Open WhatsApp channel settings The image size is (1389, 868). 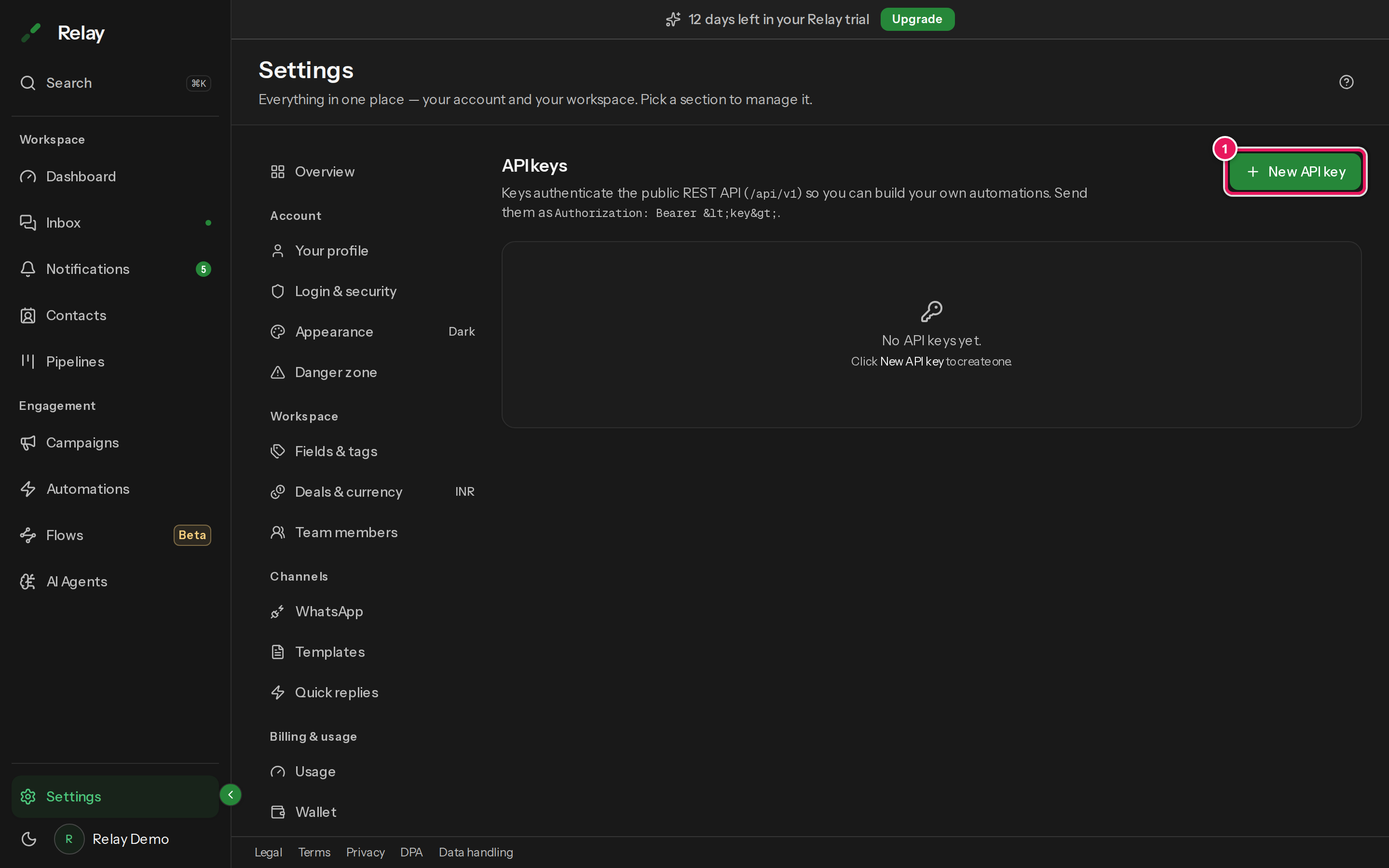coord(372,611)
